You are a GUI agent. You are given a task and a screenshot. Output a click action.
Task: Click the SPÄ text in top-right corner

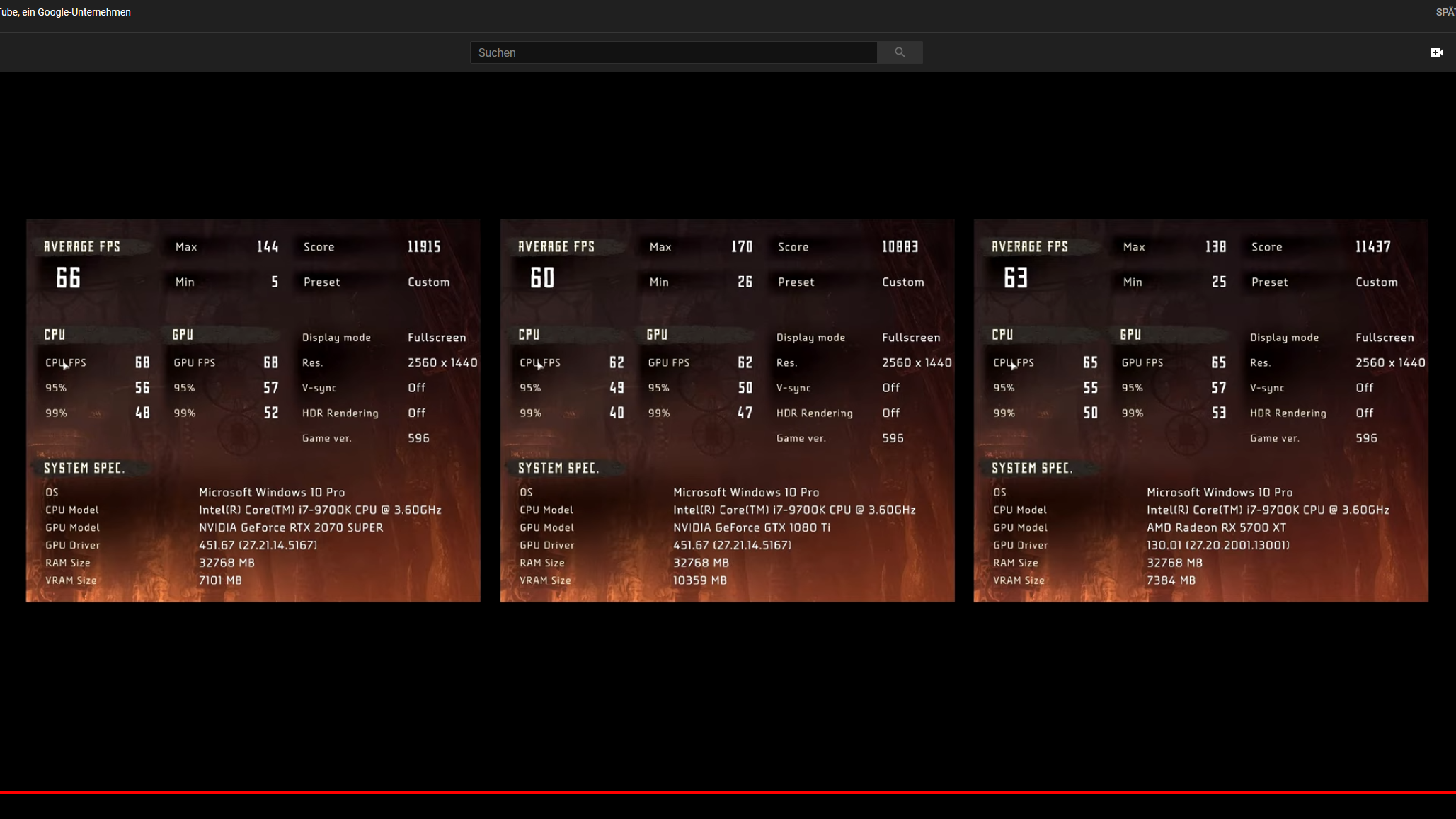tap(1445, 12)
